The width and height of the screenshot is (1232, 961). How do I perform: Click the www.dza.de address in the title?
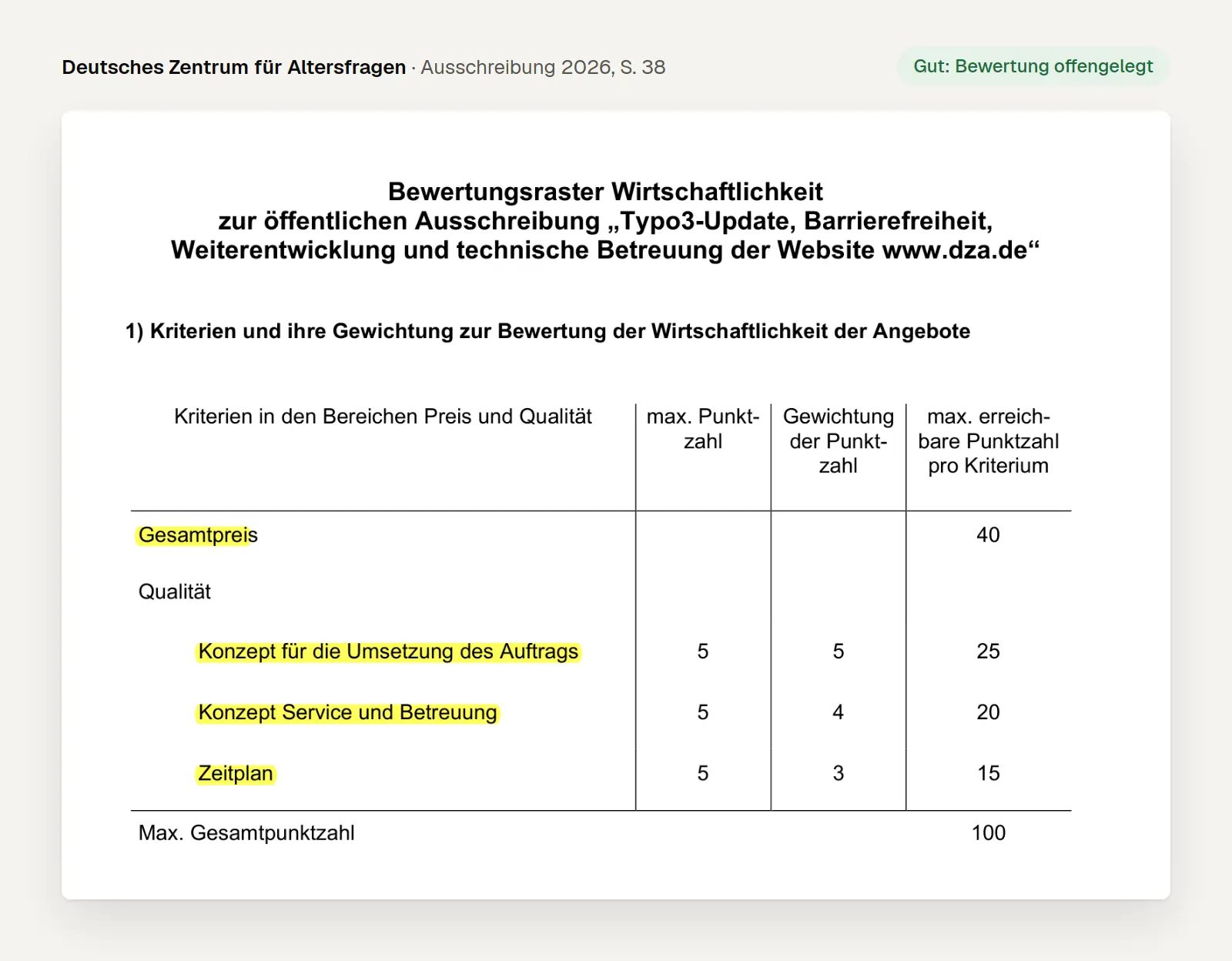coord(955,250)
